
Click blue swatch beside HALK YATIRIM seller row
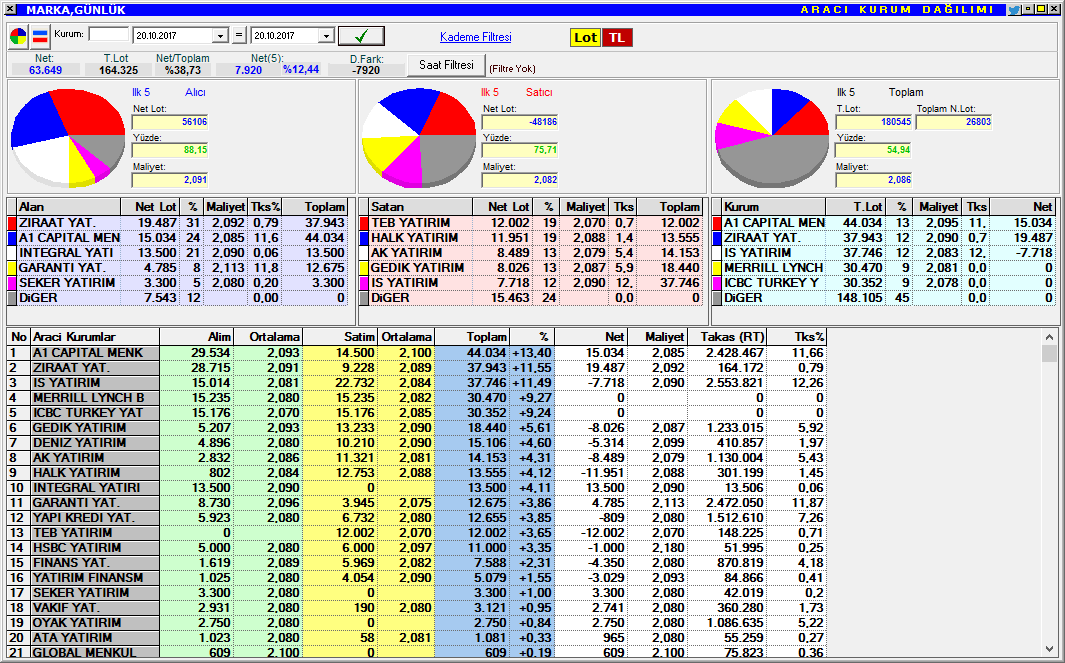[364, 238]
